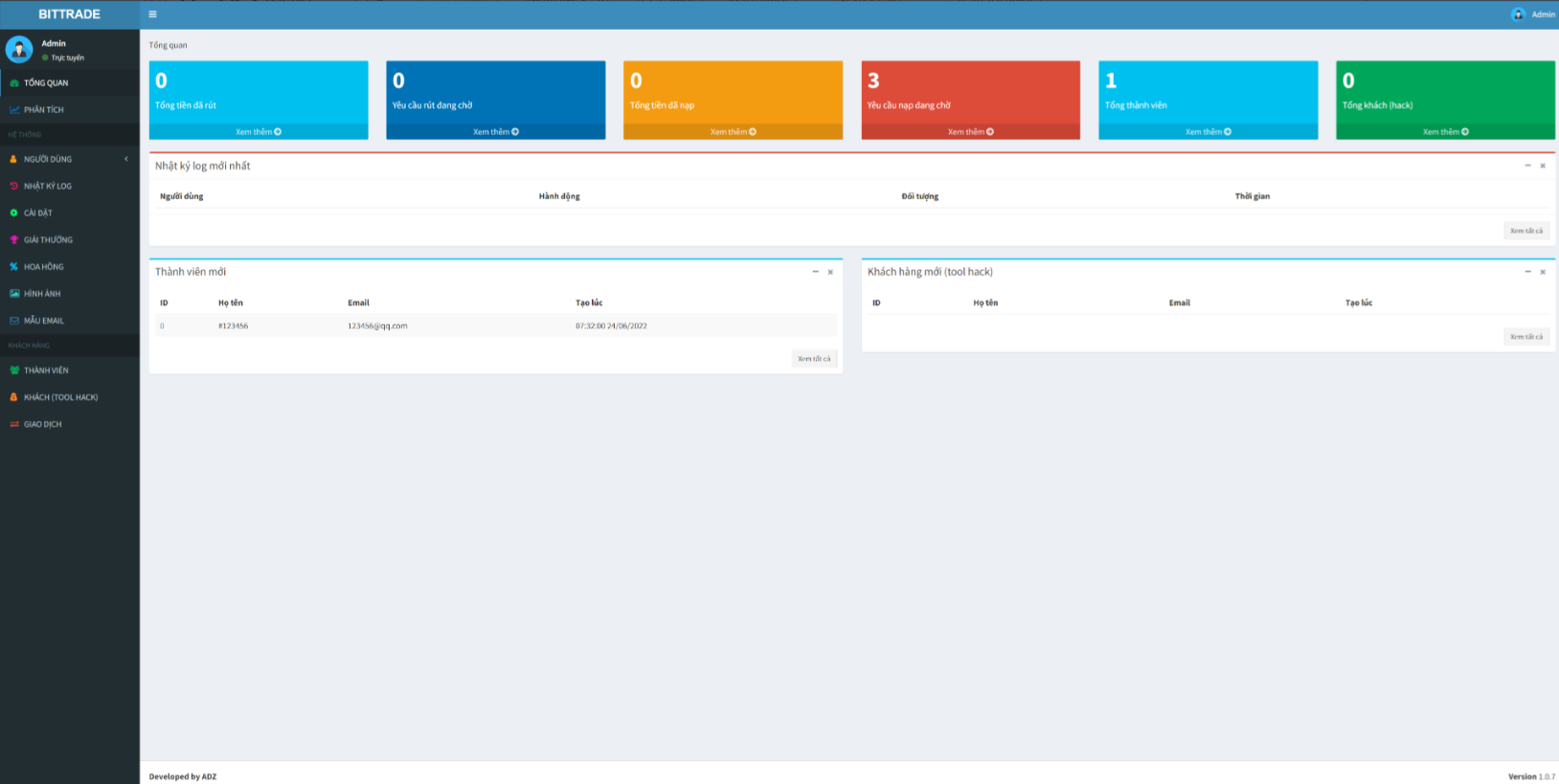Open Khách (Tool Hack) sidebar item
This screenshot has width=1559, height=784.
[60, 397]
